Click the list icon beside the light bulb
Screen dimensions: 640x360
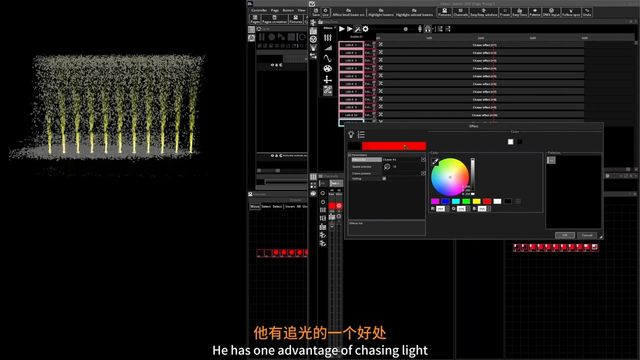[x=361, y=134]
